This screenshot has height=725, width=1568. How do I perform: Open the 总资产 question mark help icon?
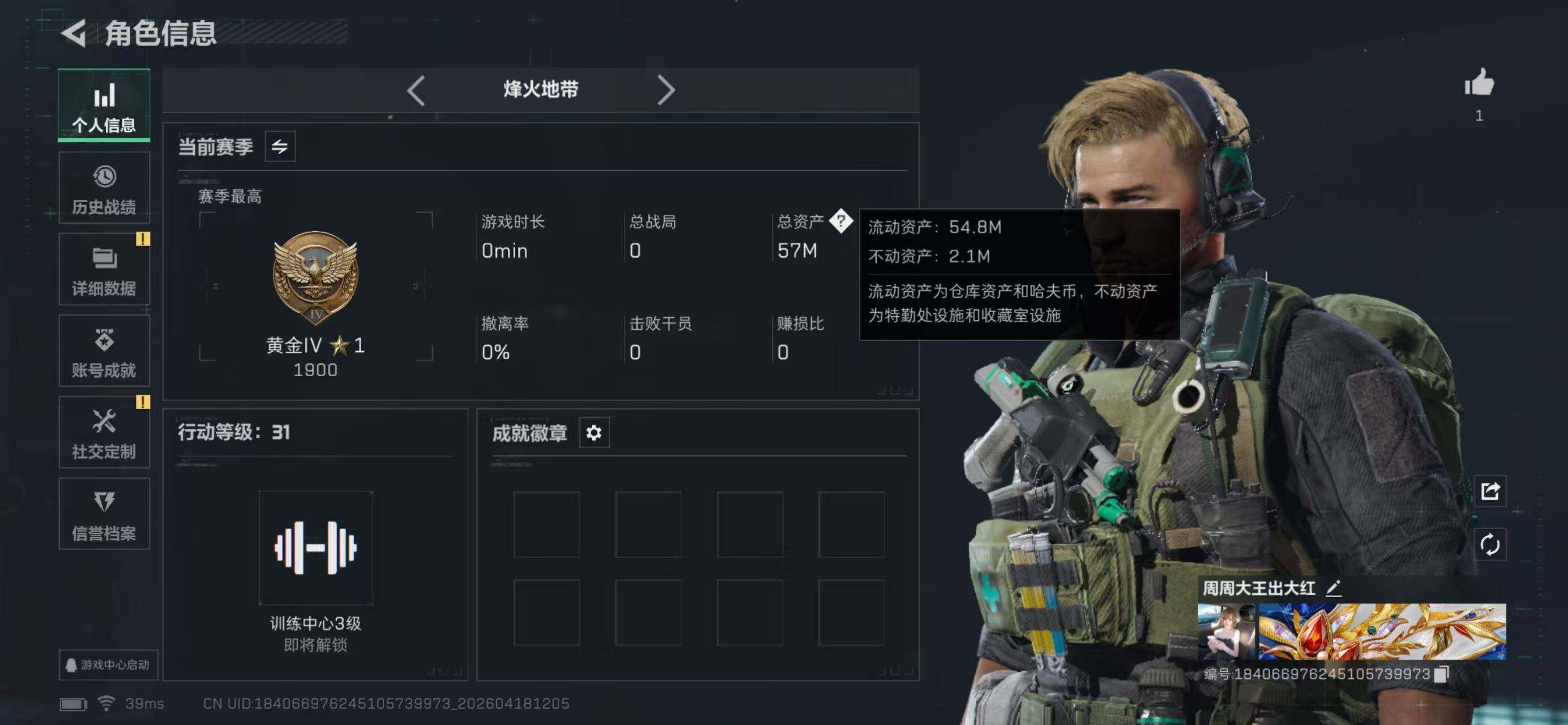(x=840, y=221)
